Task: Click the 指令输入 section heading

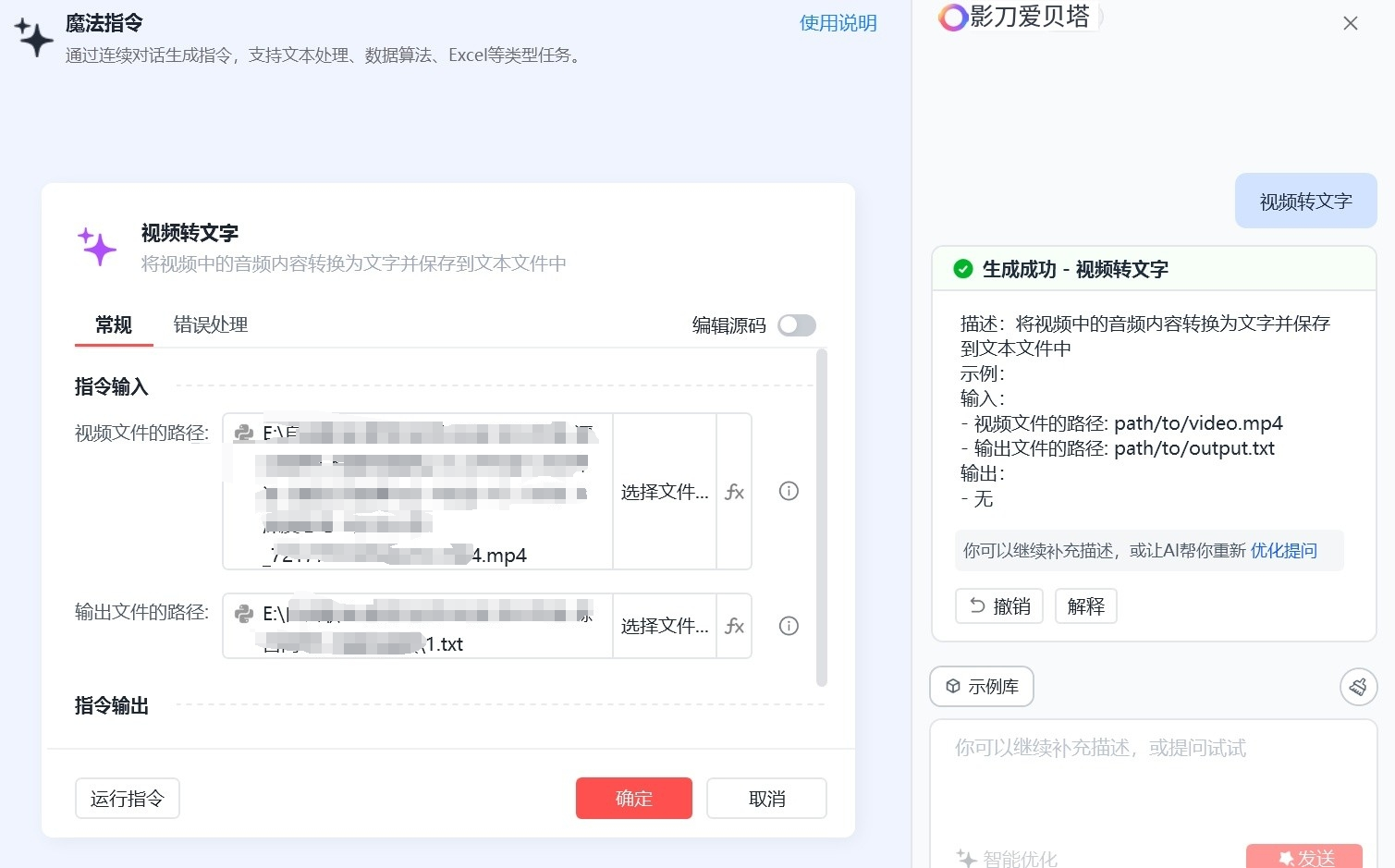Action: tap(112, 386)
